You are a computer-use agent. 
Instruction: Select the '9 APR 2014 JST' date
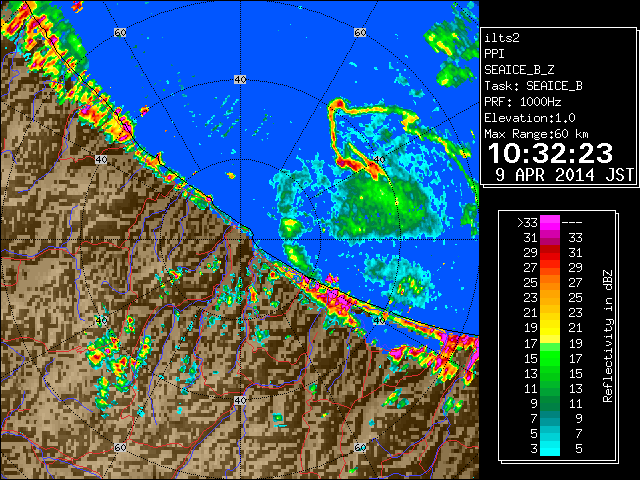click(564, 175)
